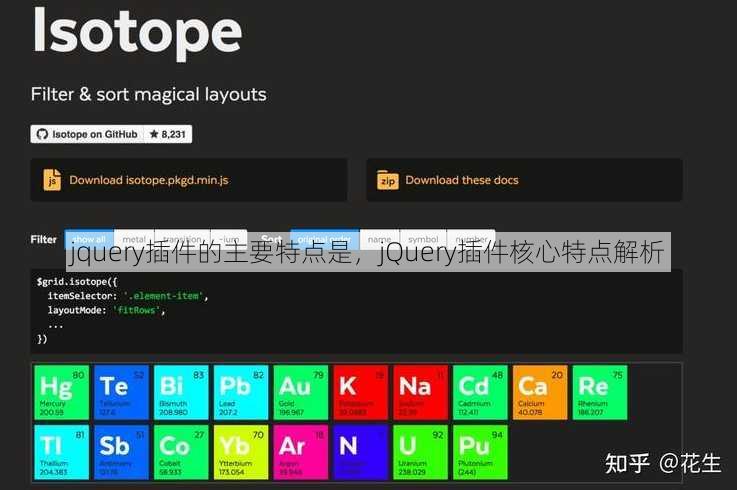This screenshot has height=490, width=737.
Task: Click the Pu Plutonium tile
Action: click(x=480, y=452)
